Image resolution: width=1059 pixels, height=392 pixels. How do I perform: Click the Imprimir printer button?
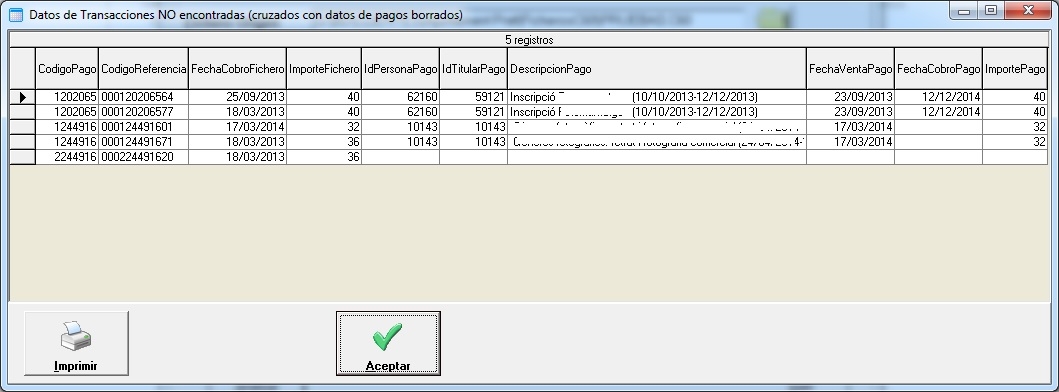pyautogui.click(x=76, y=343)
